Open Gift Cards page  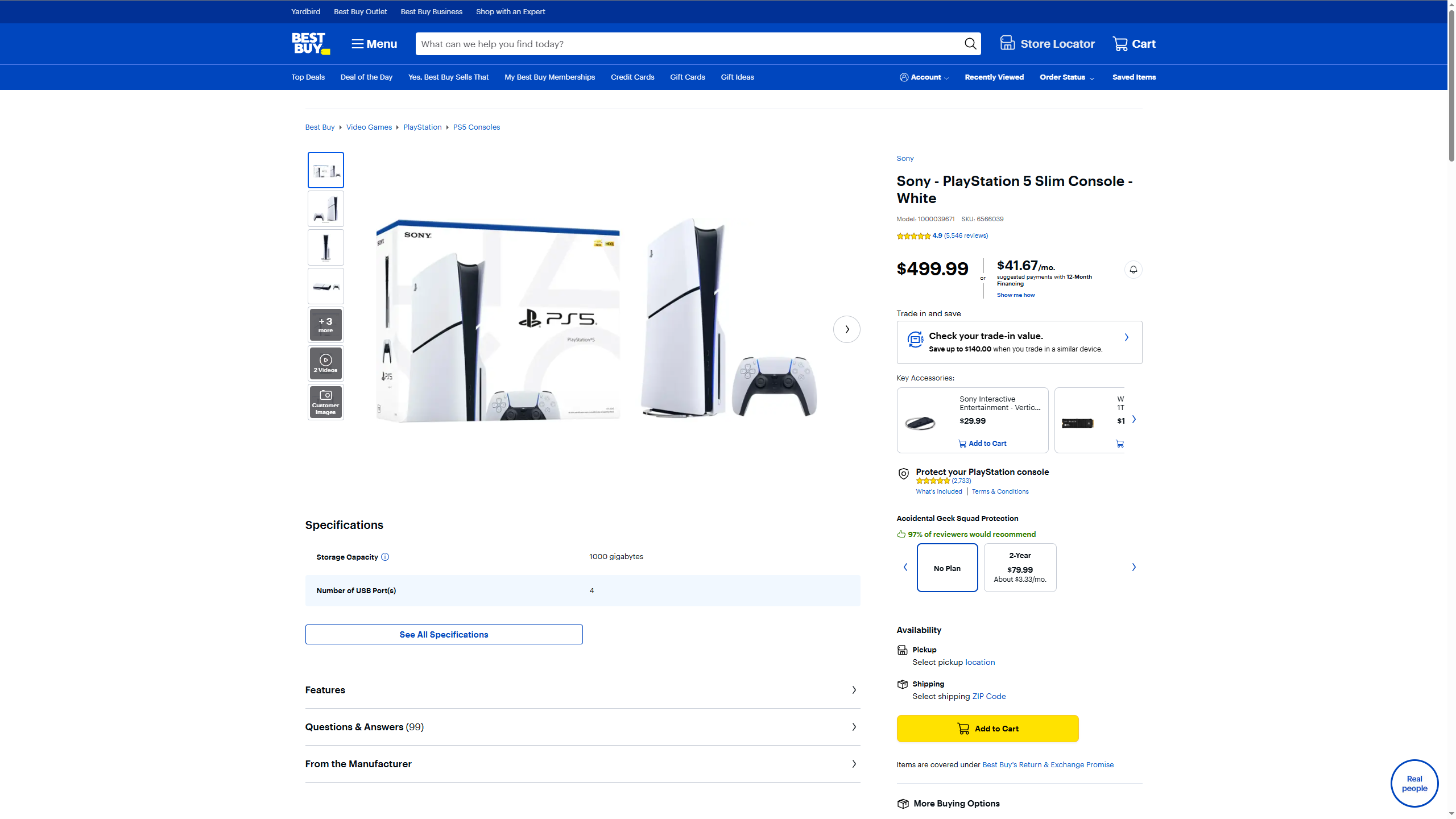tap(687, 77)
